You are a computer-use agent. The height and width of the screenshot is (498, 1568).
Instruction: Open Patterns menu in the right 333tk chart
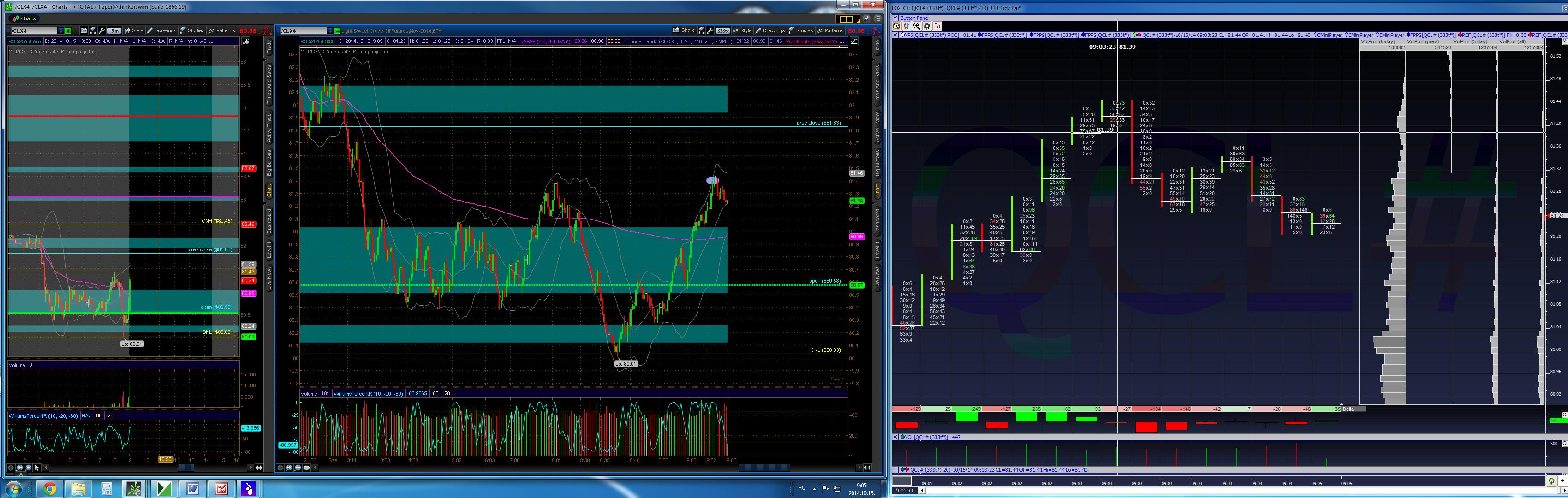tap(830, 30)
